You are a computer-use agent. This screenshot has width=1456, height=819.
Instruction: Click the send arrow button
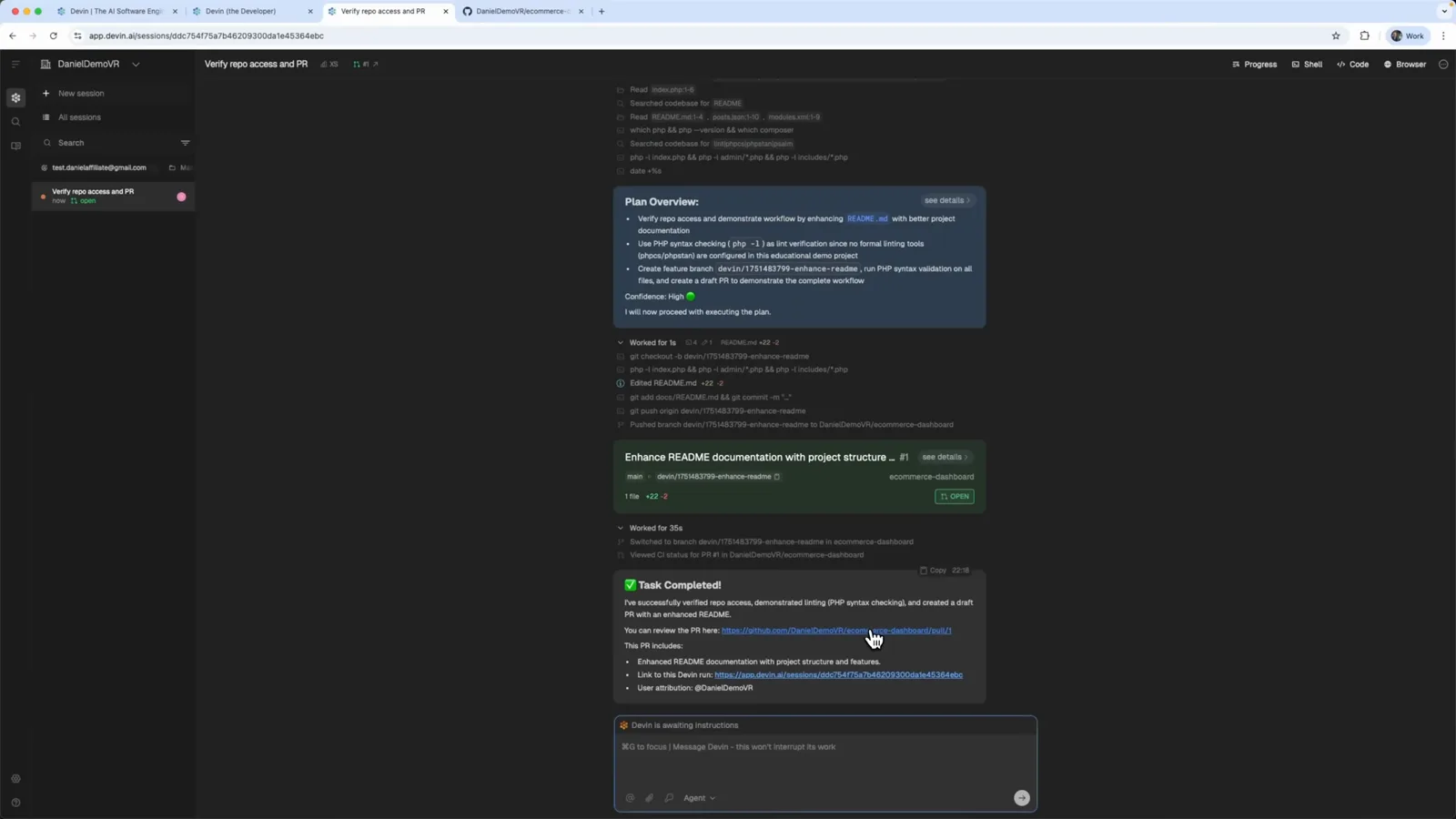[x=1022, y=798]
